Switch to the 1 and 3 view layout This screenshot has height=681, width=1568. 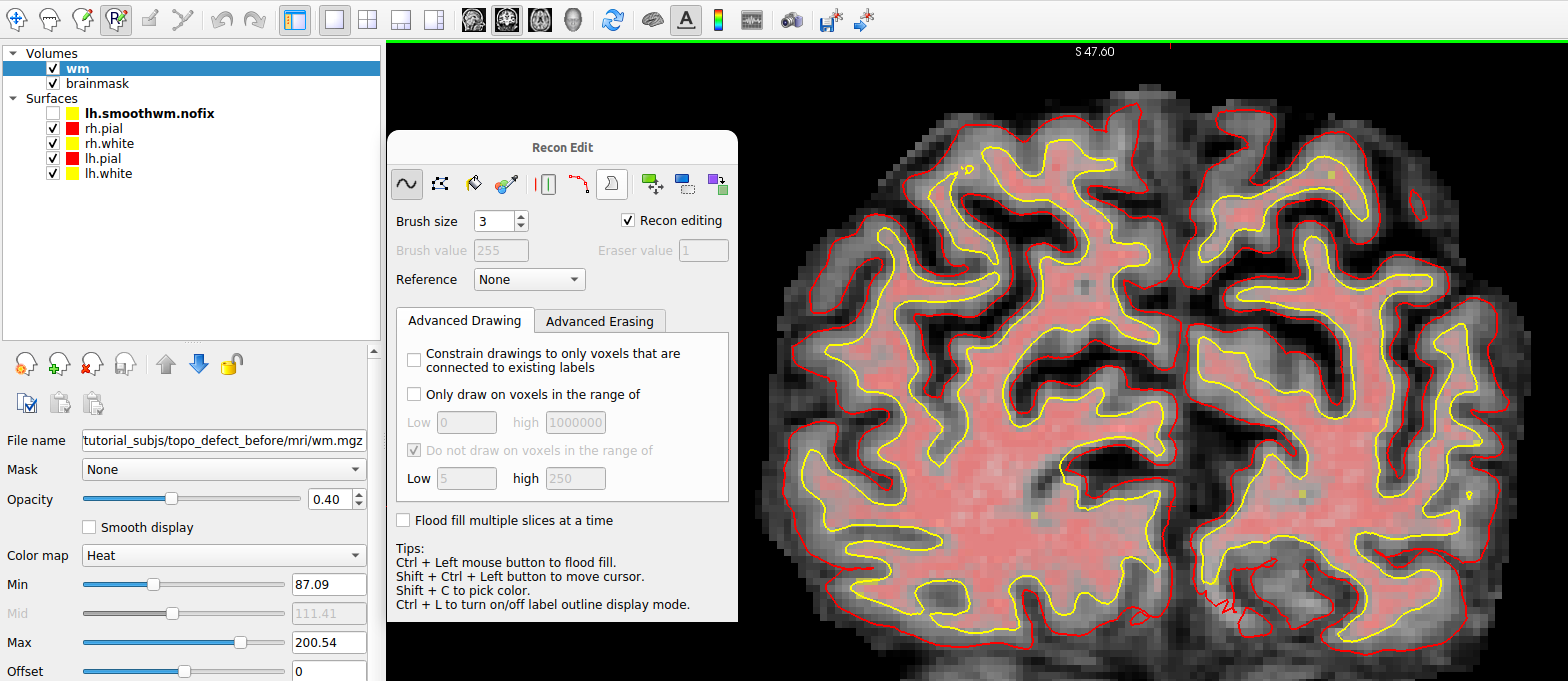[401, 19]
